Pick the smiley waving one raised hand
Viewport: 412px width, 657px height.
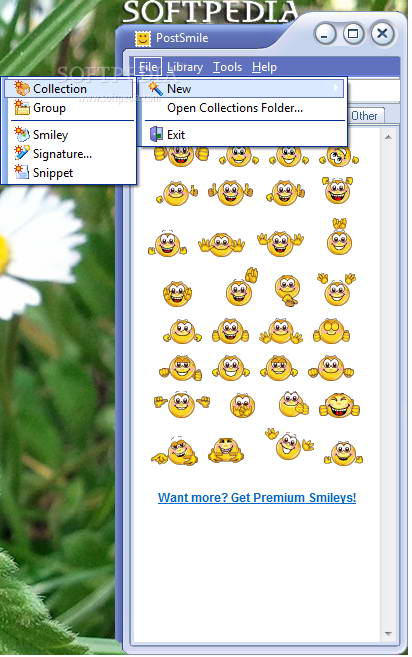241,287
